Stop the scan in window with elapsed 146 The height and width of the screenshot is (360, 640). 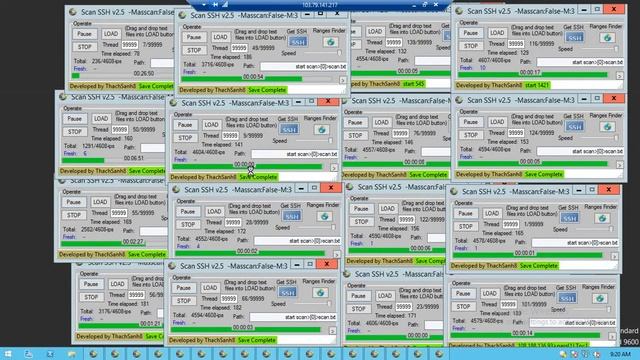[x=355, y=135]
